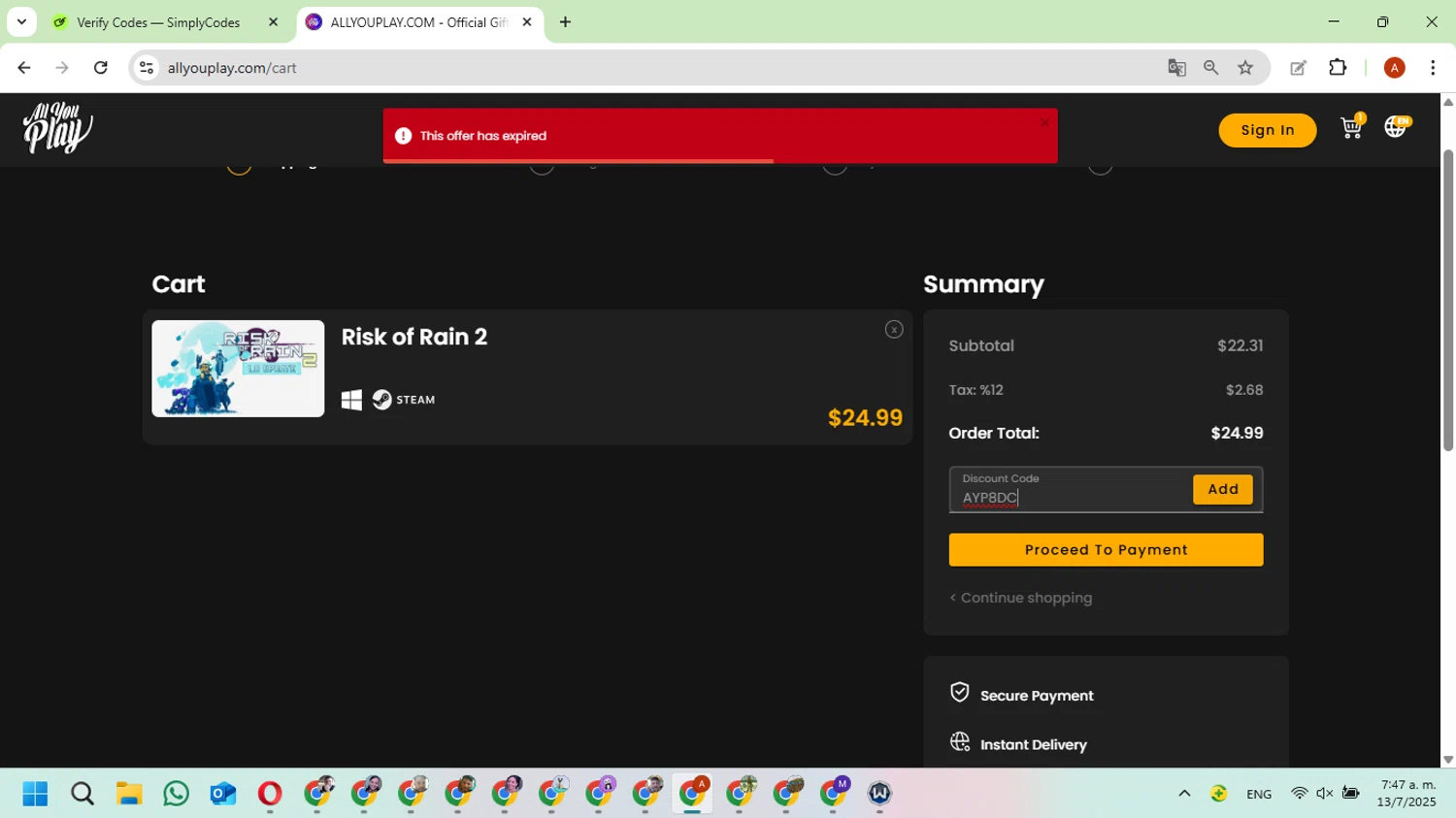Screen dimensions: 1456x818
Task: Go forward in browser history
Action: [x=62, y=68]
